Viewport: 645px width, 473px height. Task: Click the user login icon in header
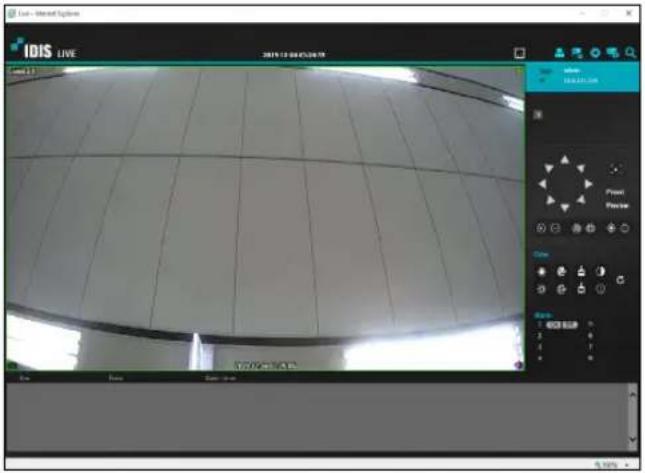point(559,53)
